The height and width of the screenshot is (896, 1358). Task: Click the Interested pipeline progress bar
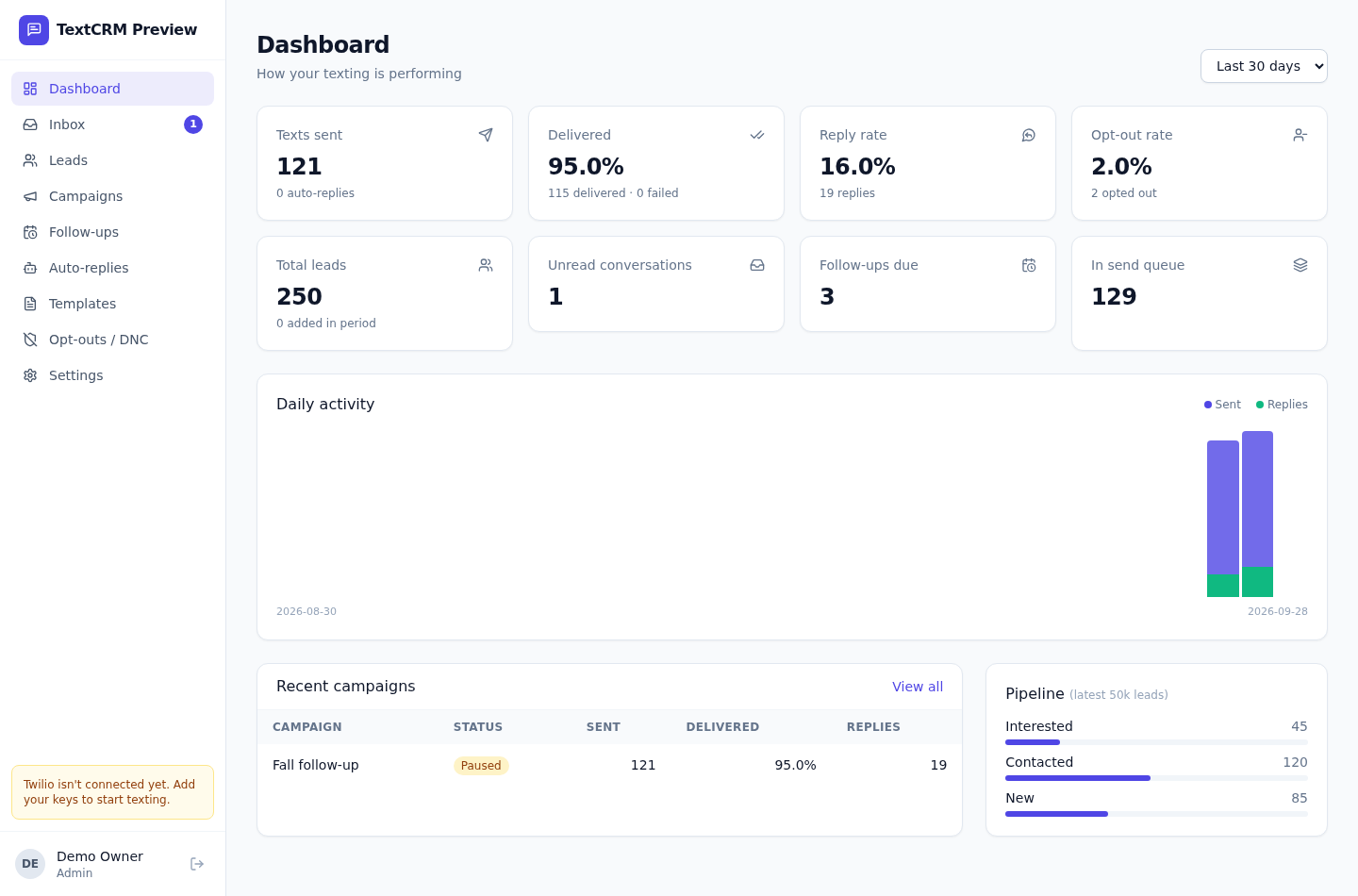1156,742
